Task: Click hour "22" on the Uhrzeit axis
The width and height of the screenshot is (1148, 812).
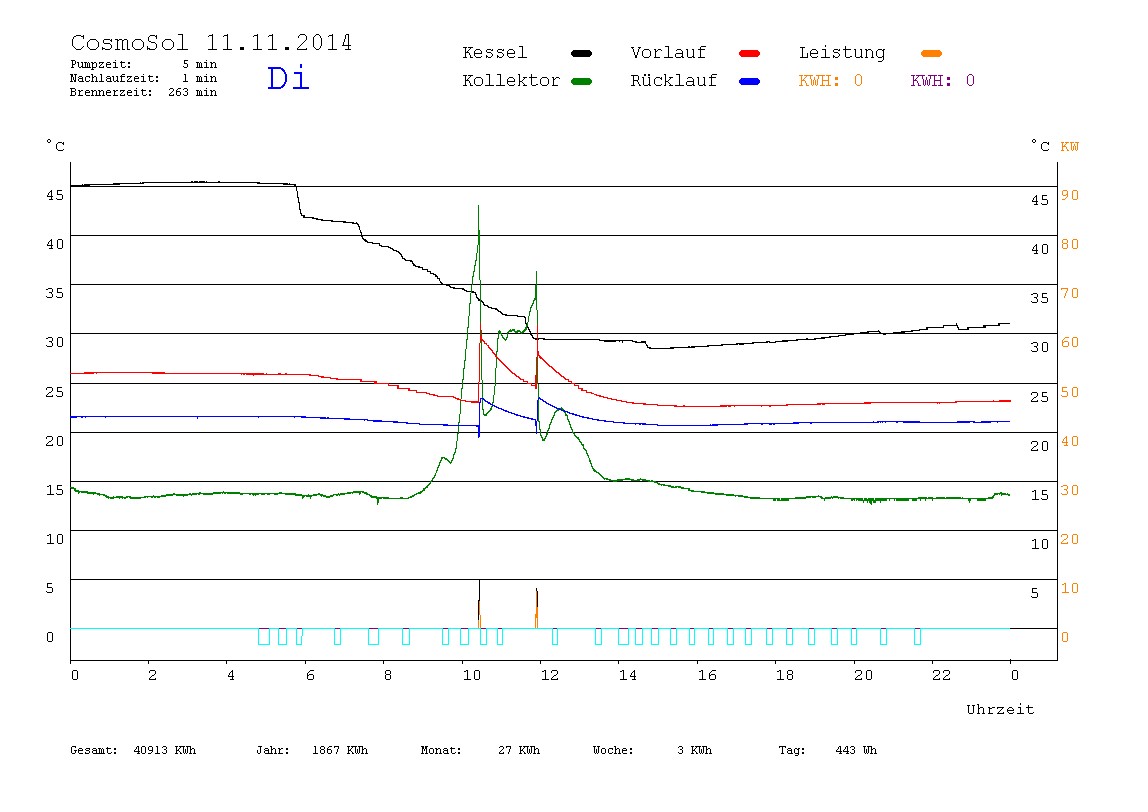Action: click(942, 675)
